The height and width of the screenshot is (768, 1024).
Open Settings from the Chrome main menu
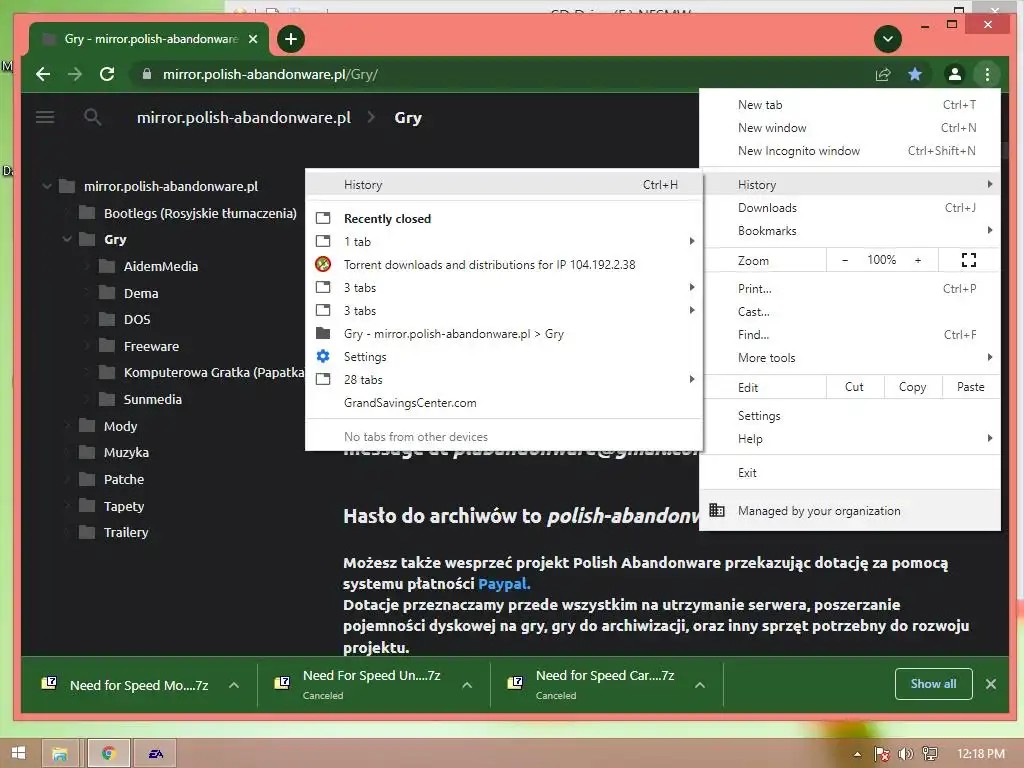[x=850, y=416]
